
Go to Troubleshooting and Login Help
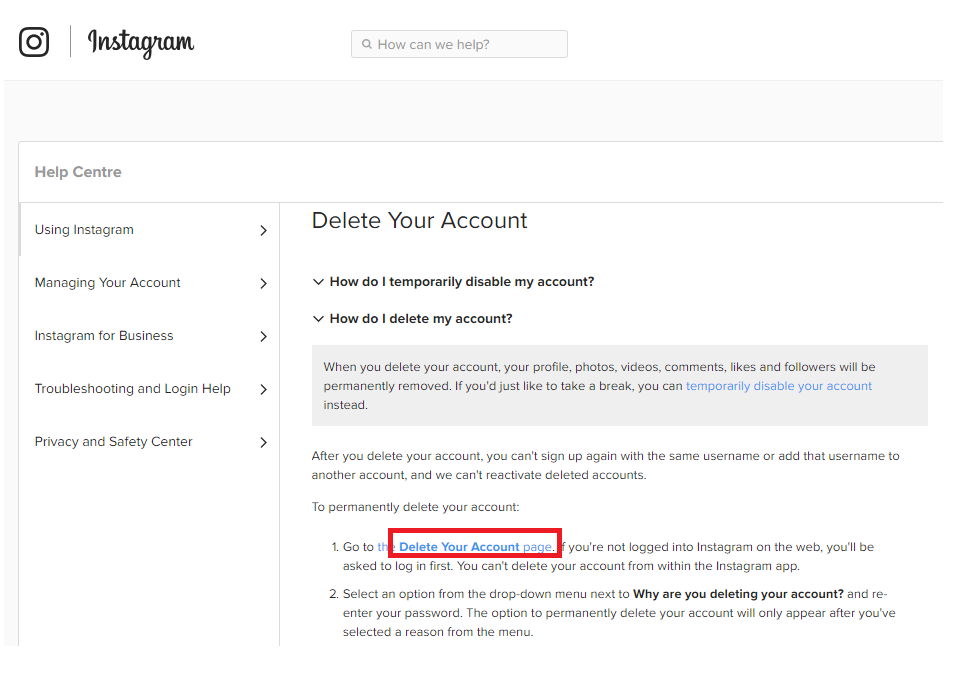click(132, 389)
